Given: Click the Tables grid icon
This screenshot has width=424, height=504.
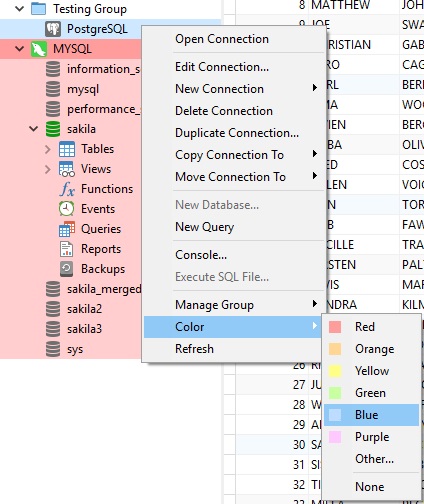Looking at the screenshot, I should [67, 149].
